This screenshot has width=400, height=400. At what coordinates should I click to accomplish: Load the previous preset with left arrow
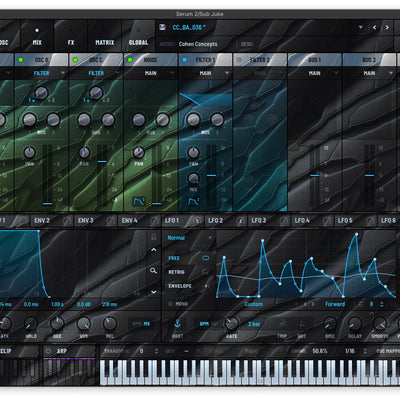(x=374, y=27)
